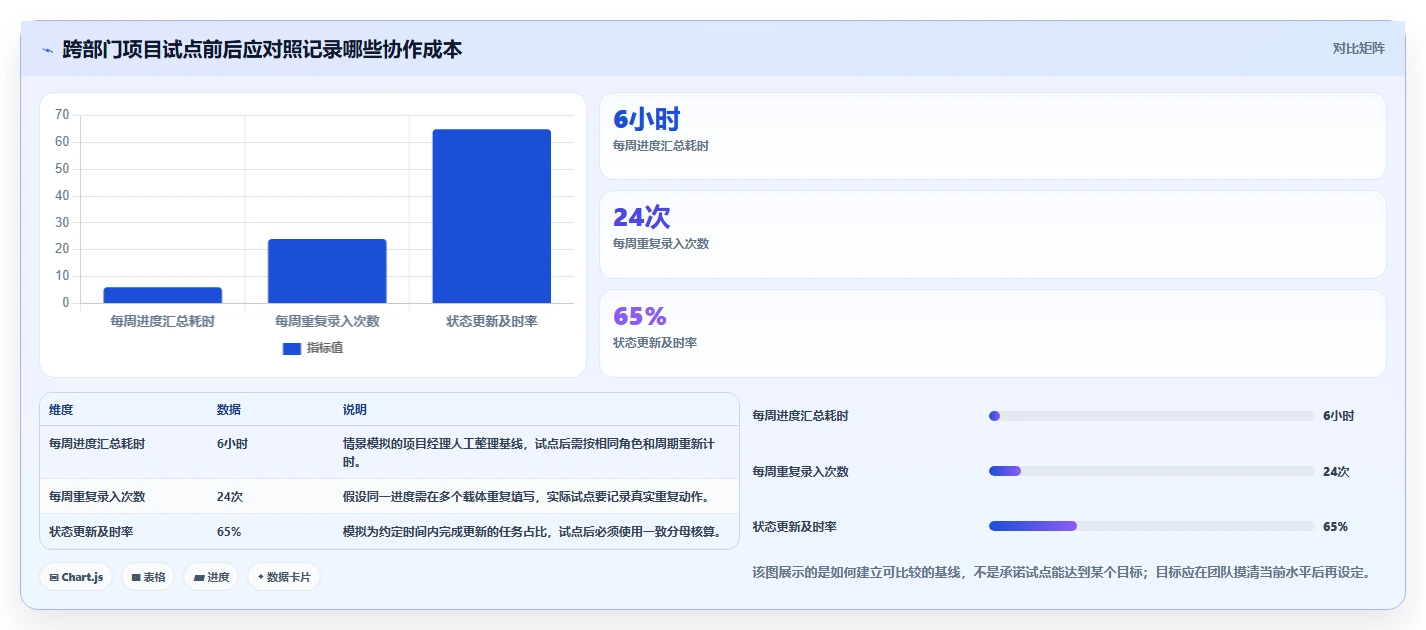Click the 24次 data card value
Image resolution: width=1426 pixels, height=630 pixels.
tap(642, 217)
